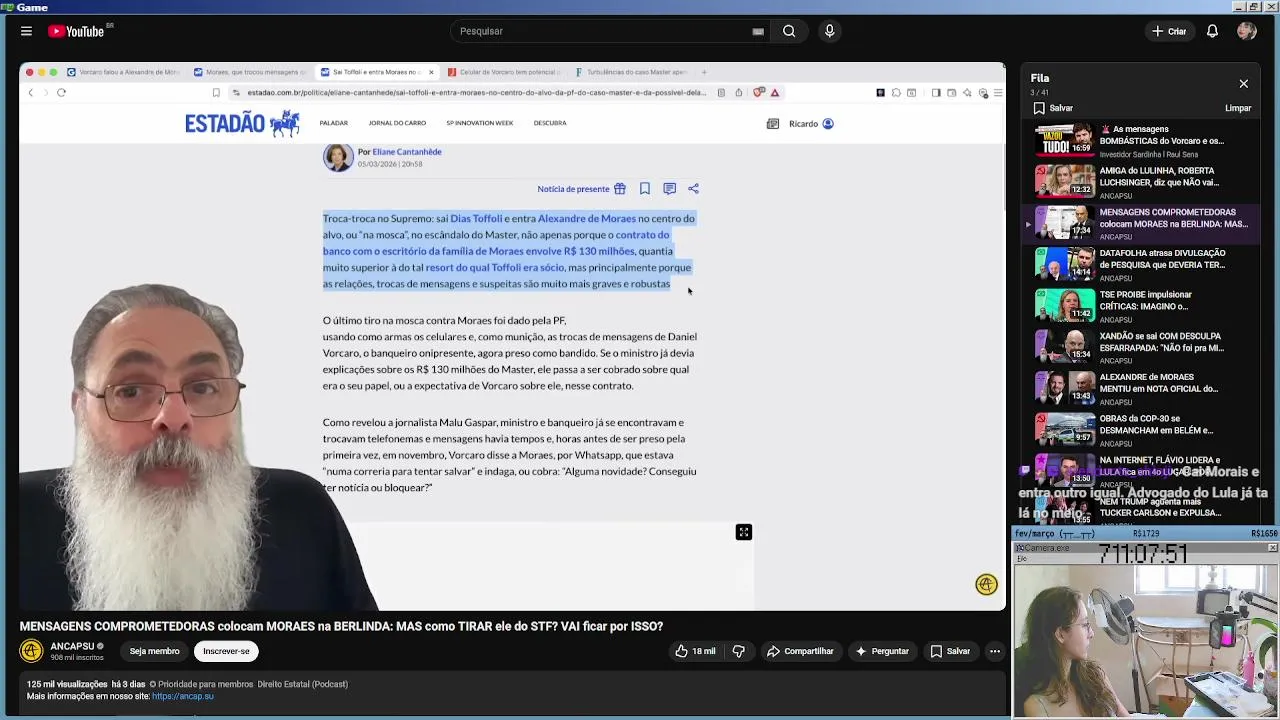This screenshot has height=720, width=1280.
Task: Share the video with Compartilhar
Action: pyautogui.click(x=800, y=651)
